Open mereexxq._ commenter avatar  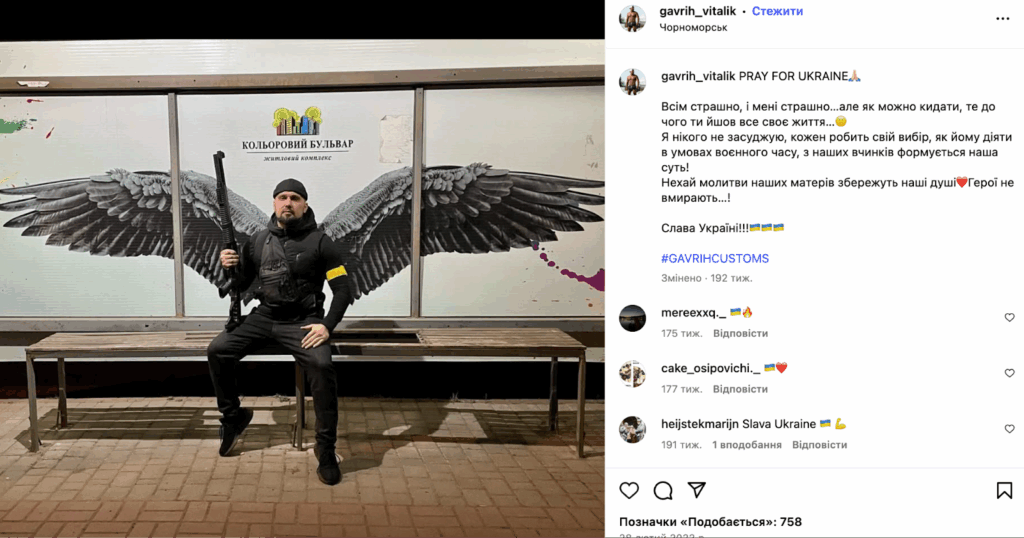pos(632,318)
